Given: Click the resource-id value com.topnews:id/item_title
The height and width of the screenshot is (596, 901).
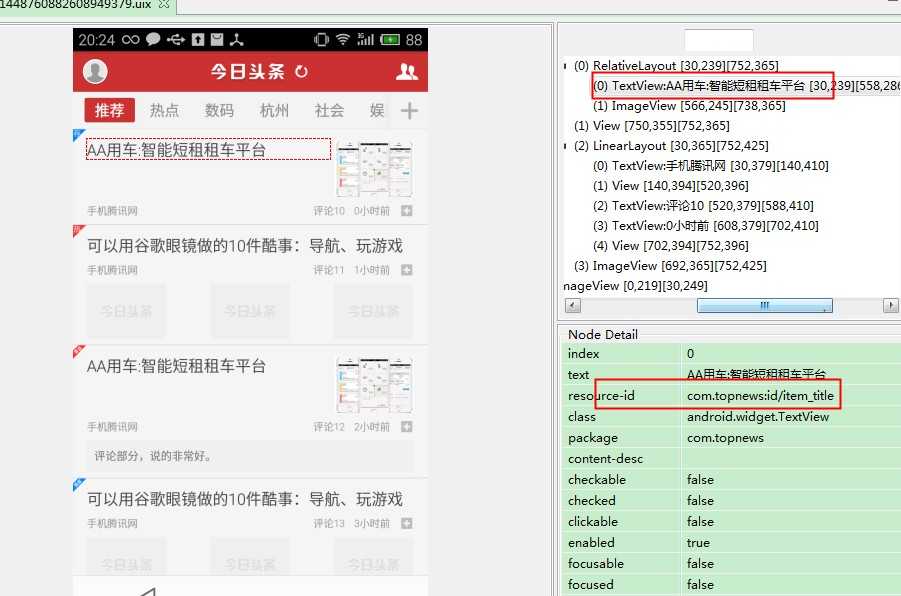Looking at the screenshot, I should point(760,395).
